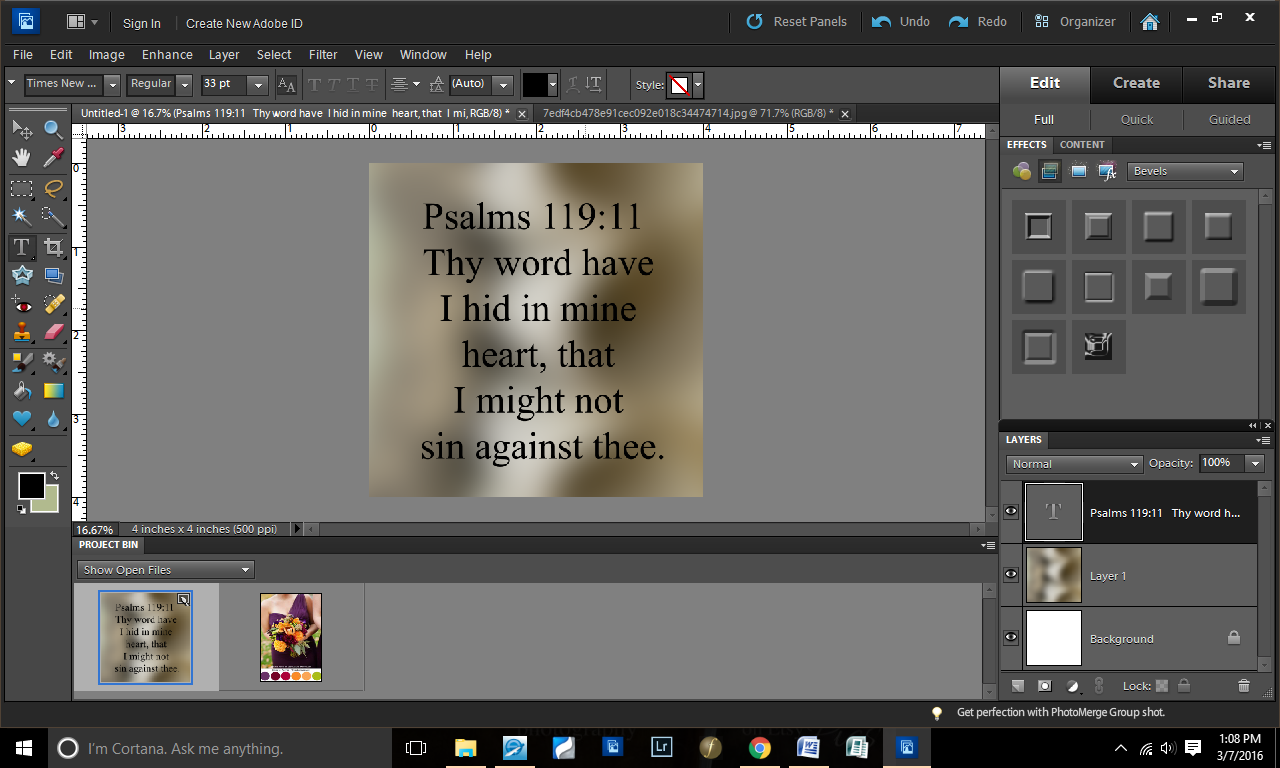
Task: Click the black text color swatch
Action: [535, 84]
